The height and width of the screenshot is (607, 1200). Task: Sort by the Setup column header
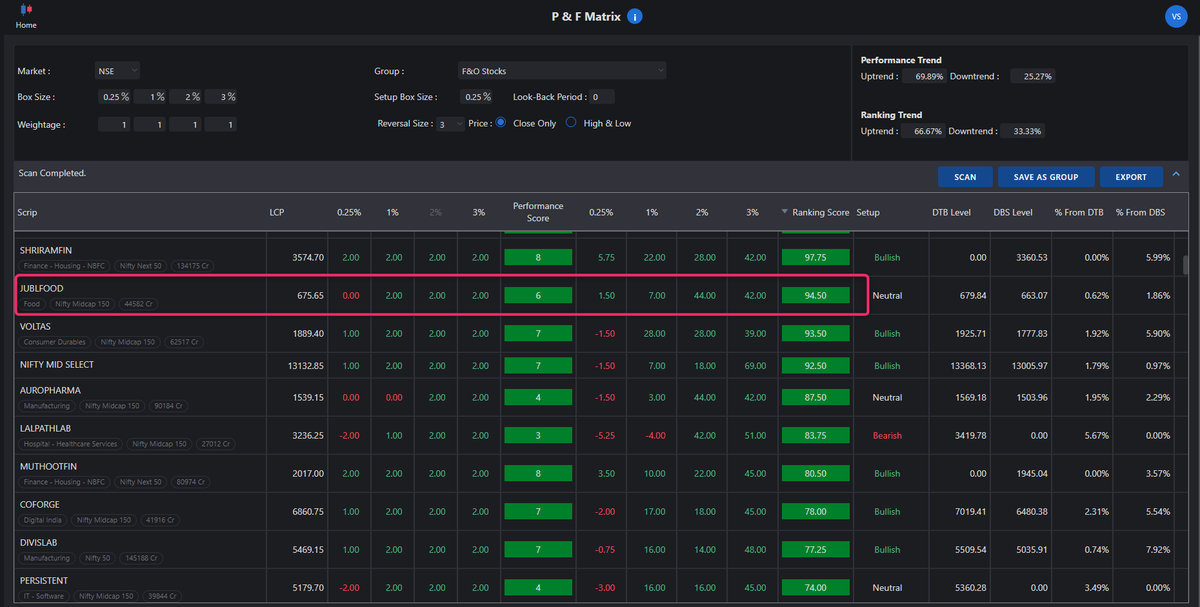868,213
